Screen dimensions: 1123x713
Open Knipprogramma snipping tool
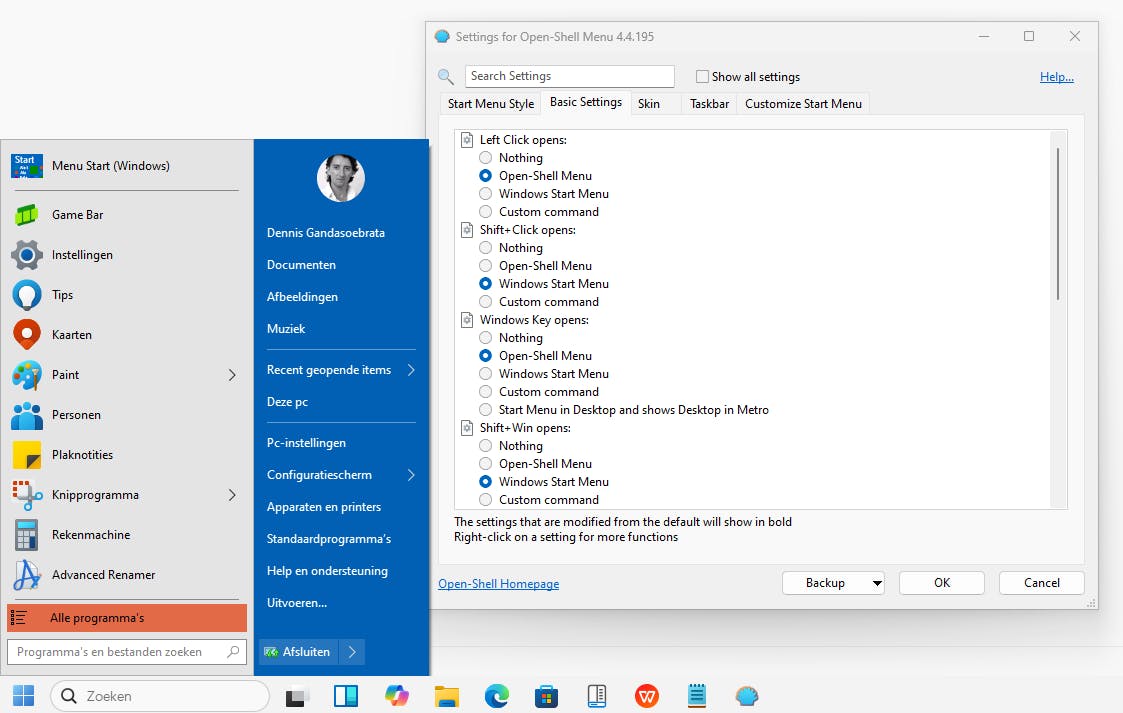click(x=26, y=495)
